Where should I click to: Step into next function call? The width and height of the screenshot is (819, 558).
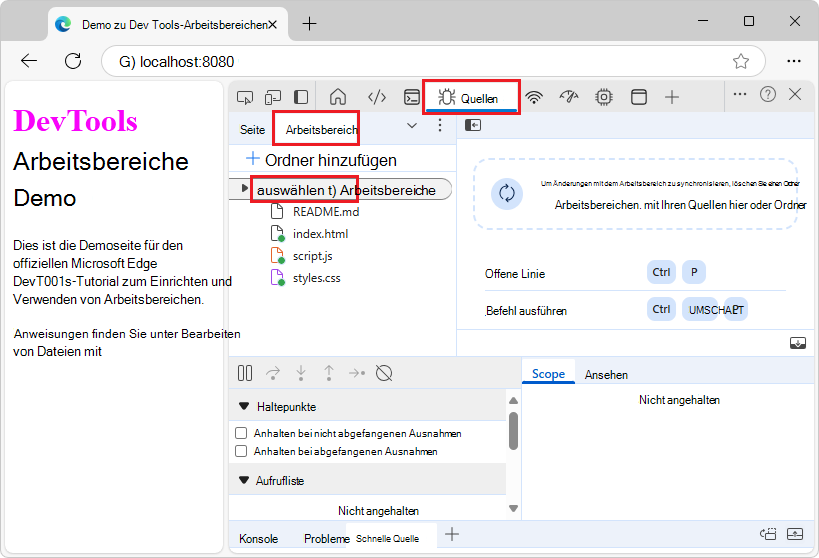tap(301, 374)
